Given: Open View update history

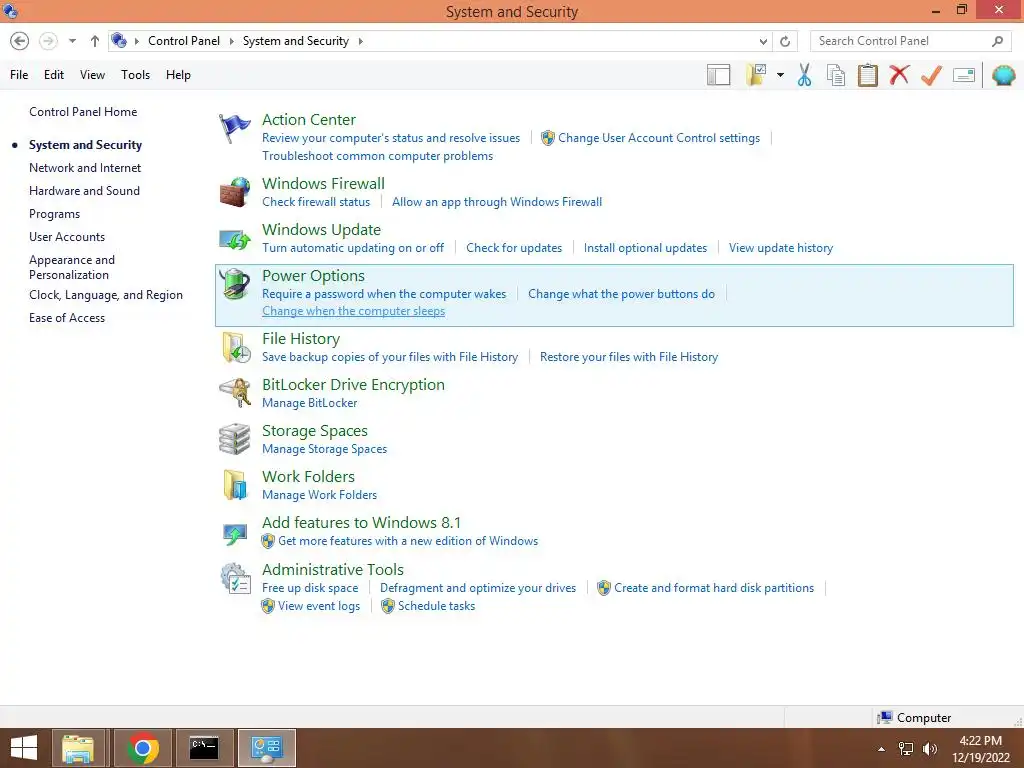Looking at the screenshot, I should [x=781, y=248].
